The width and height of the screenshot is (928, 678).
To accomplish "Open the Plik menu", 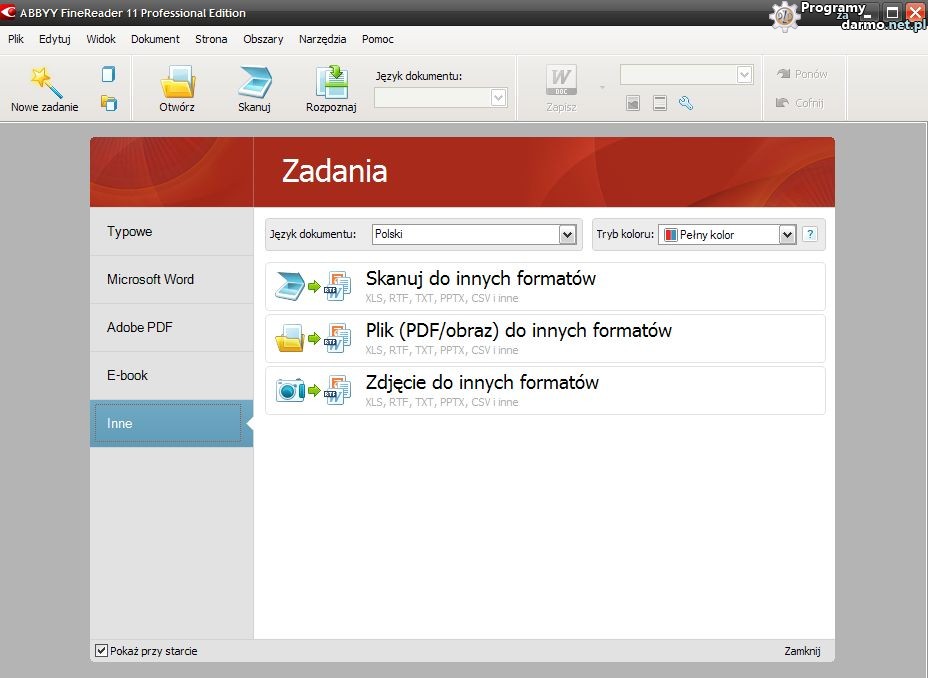I will (x=16, y=39).
